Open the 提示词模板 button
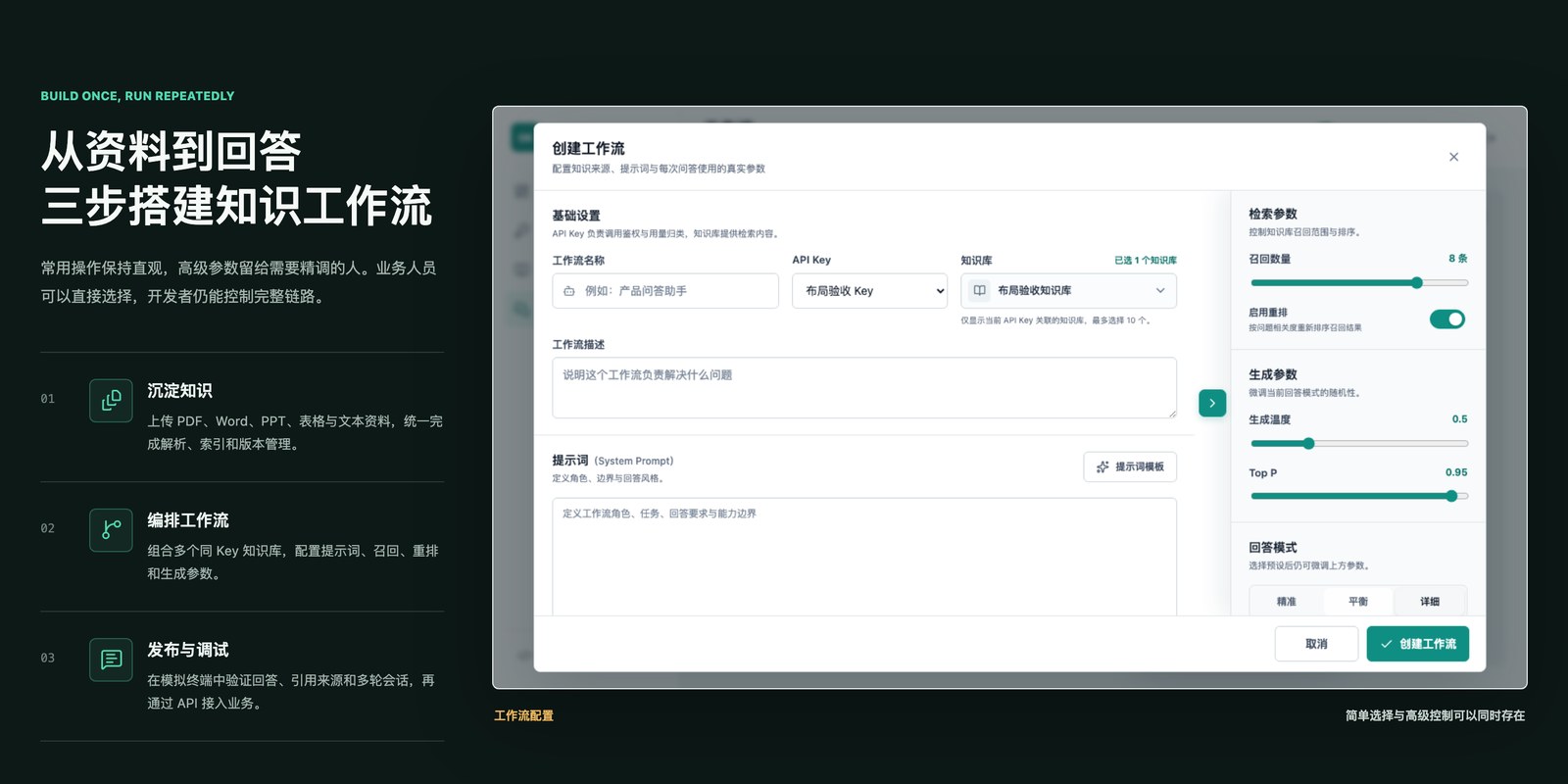1568x784 pixels. point(1130,467)
